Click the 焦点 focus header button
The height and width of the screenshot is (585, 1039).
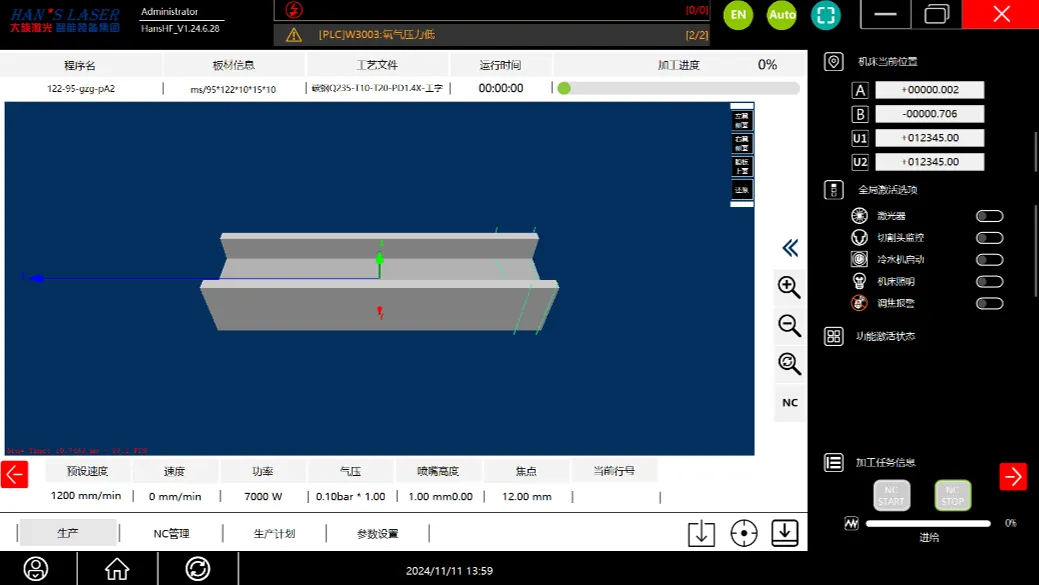[526, 471]
